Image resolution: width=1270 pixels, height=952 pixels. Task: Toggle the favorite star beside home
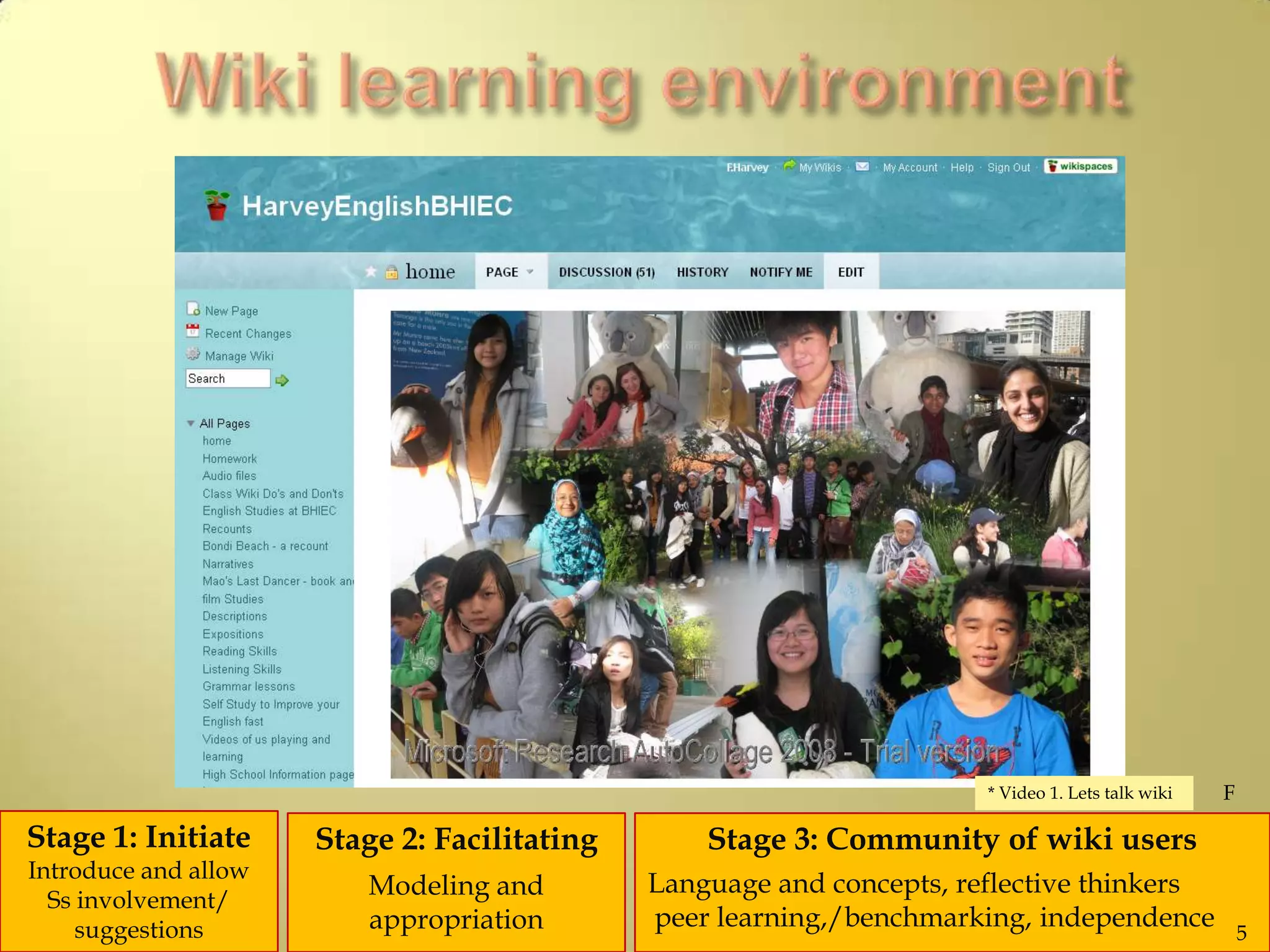click(371, 271)
